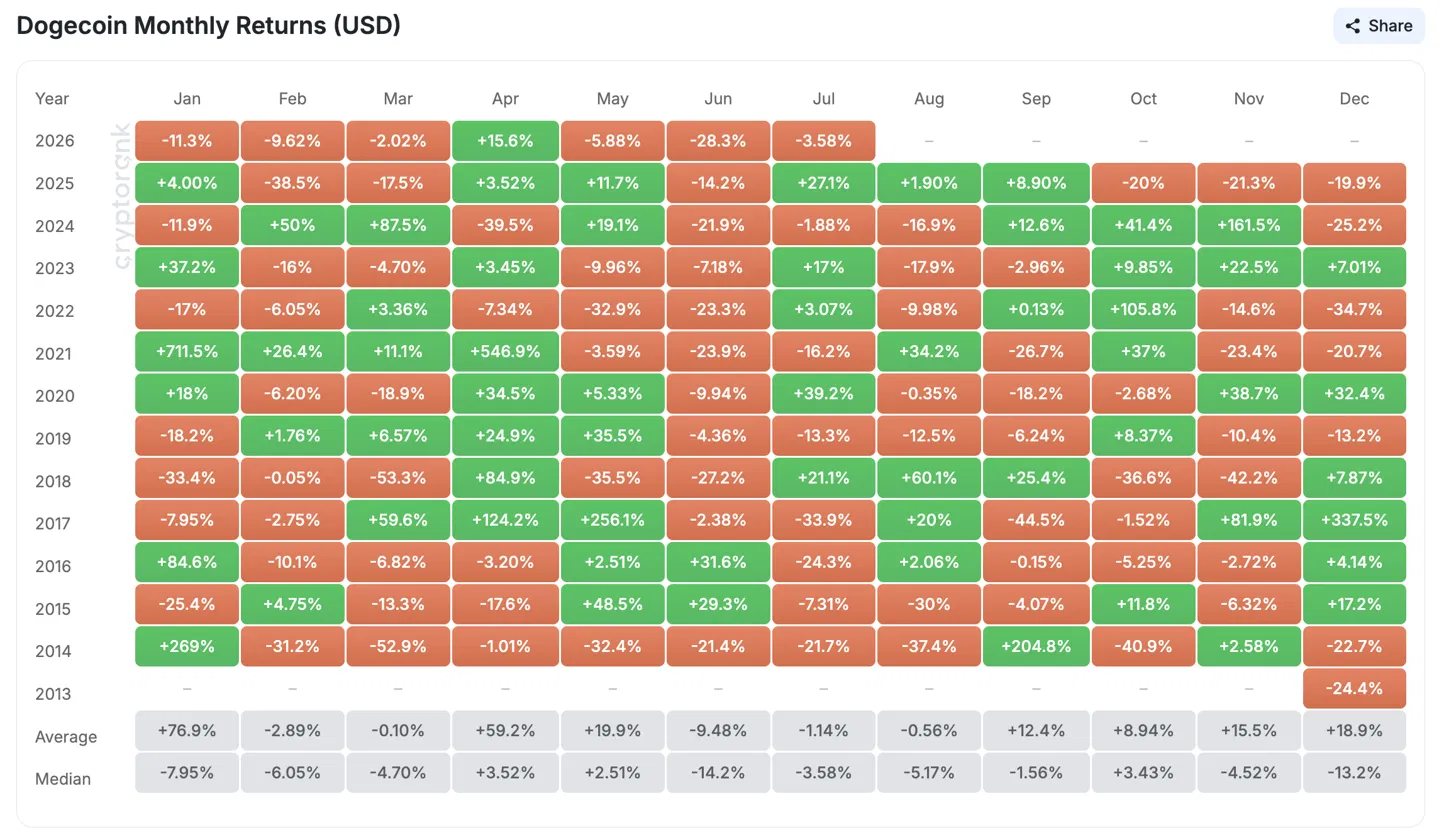Select the May 2017 +256.1% cell
This screenshot has width=1444, height=840.
point(612,520)
